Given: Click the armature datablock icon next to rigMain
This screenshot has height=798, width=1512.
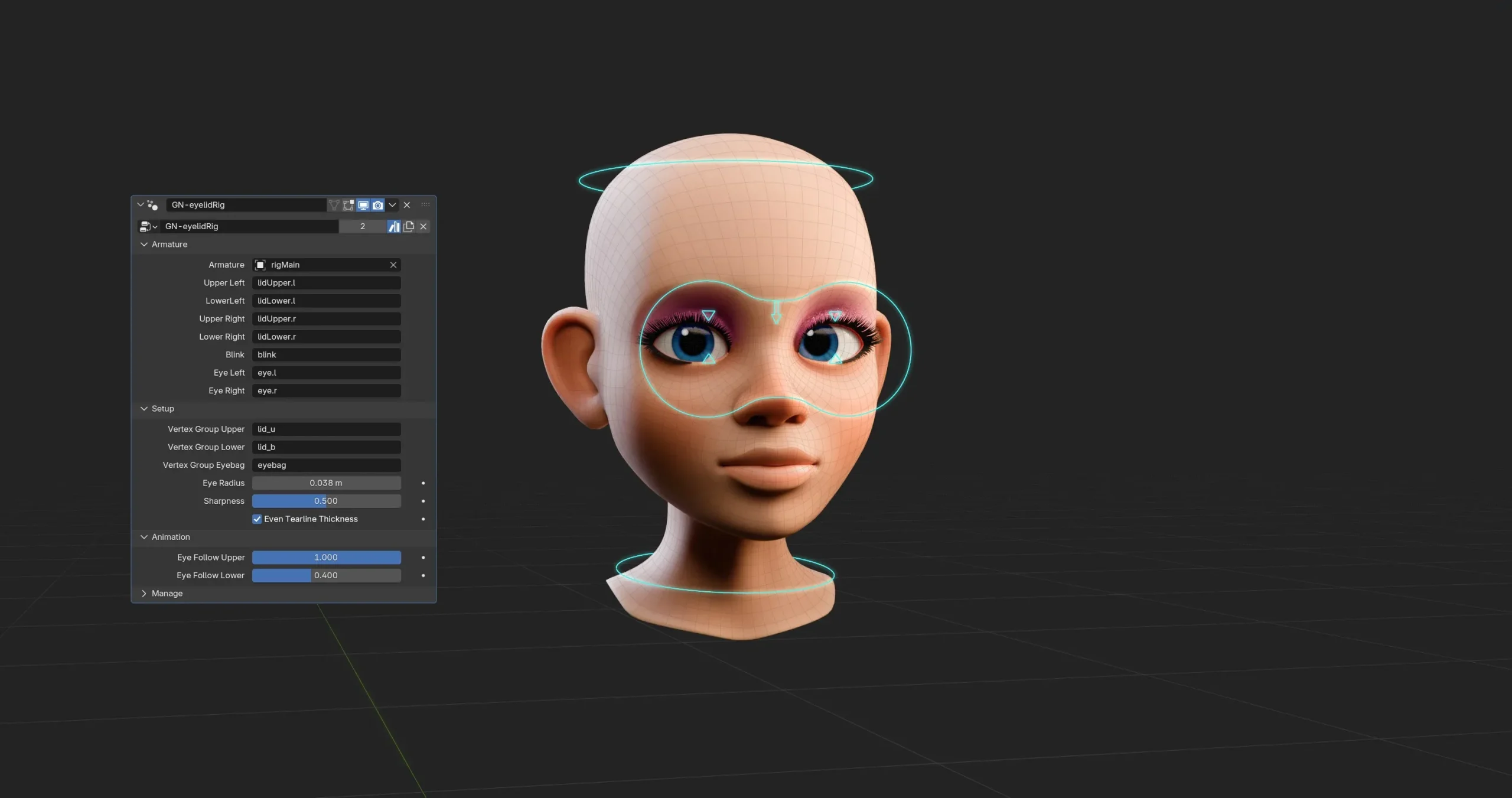Looking at the screenshot, I should tap(260, 265).
